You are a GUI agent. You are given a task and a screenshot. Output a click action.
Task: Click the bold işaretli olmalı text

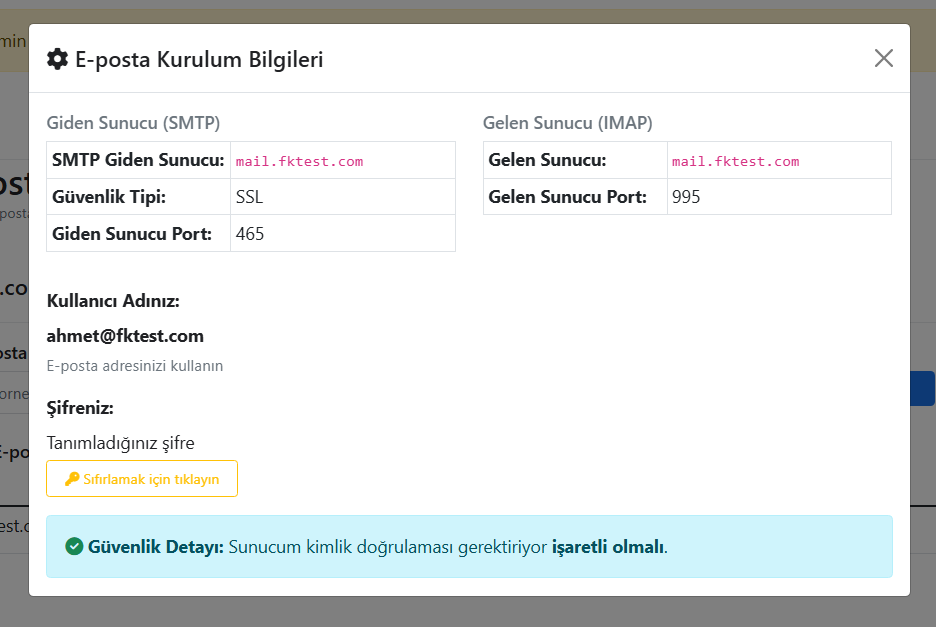tap(607, 547)
